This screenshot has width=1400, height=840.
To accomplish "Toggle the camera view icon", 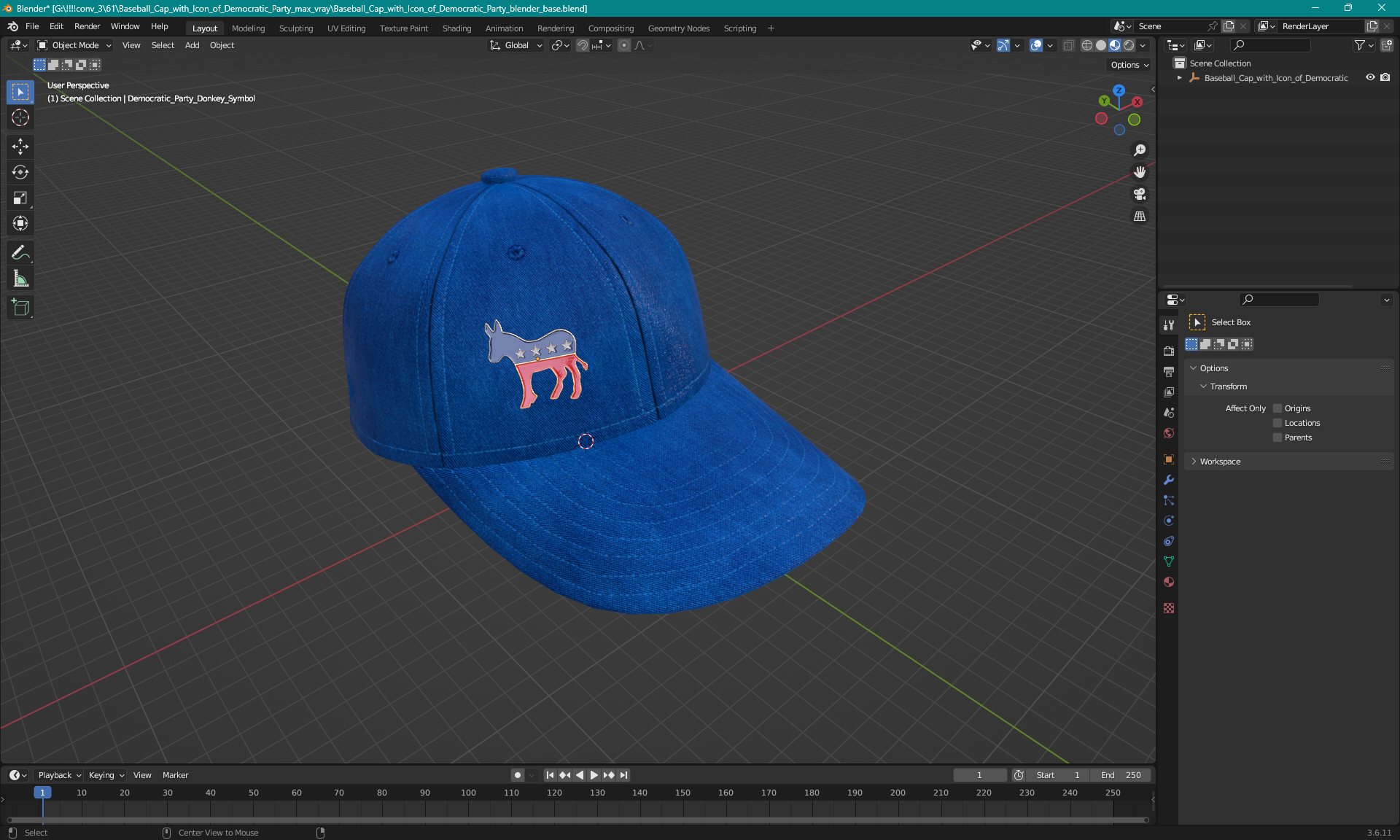I will [1139, 194].
